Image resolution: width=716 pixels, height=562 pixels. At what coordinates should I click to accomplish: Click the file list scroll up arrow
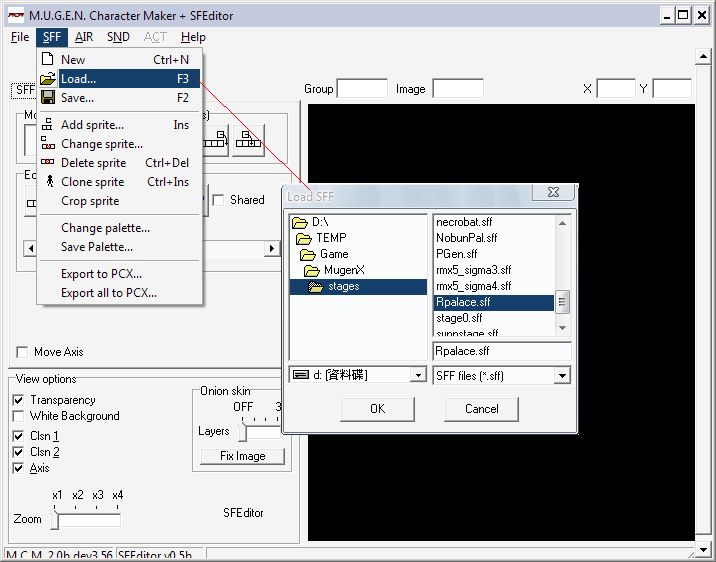(562, 223)
